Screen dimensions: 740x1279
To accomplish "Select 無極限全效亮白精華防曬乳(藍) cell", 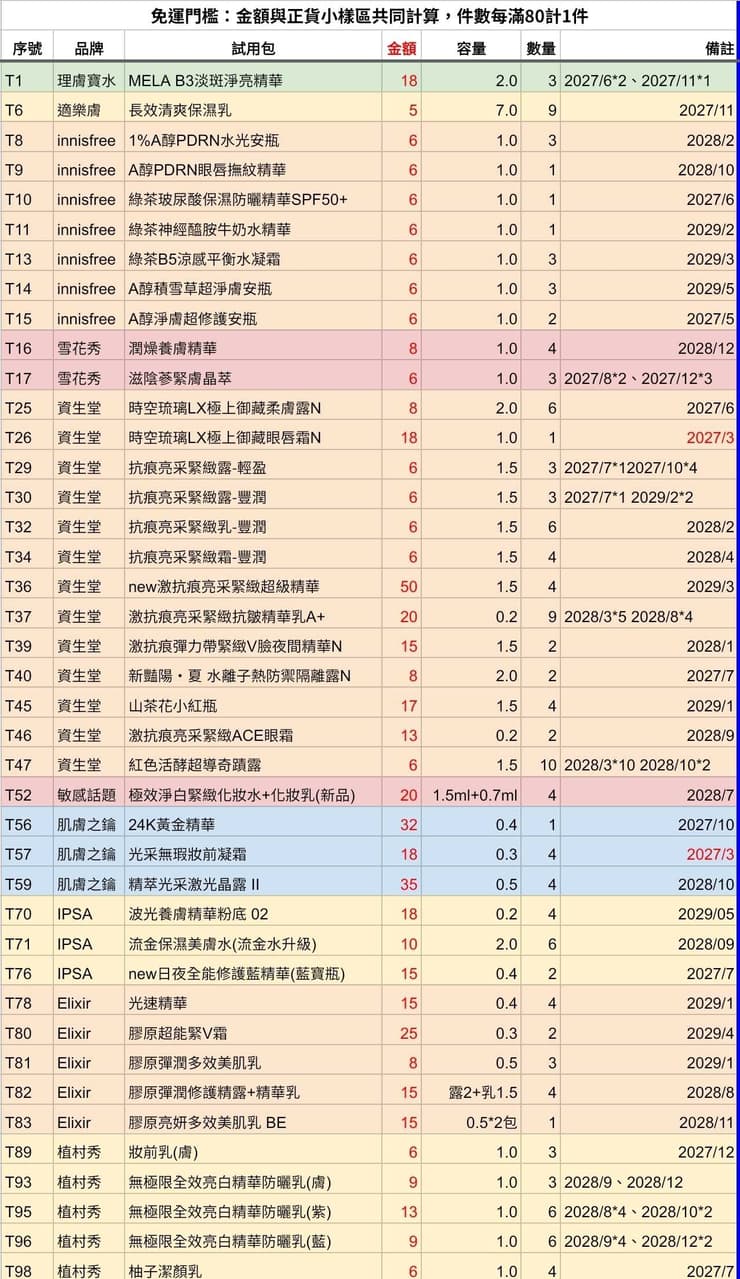I will tap(253, 1241).
